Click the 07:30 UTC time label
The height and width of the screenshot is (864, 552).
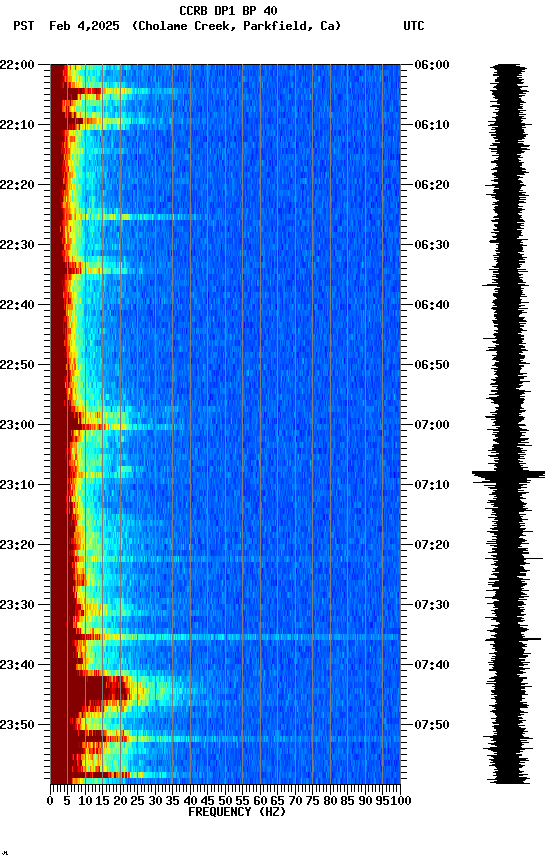432,606
